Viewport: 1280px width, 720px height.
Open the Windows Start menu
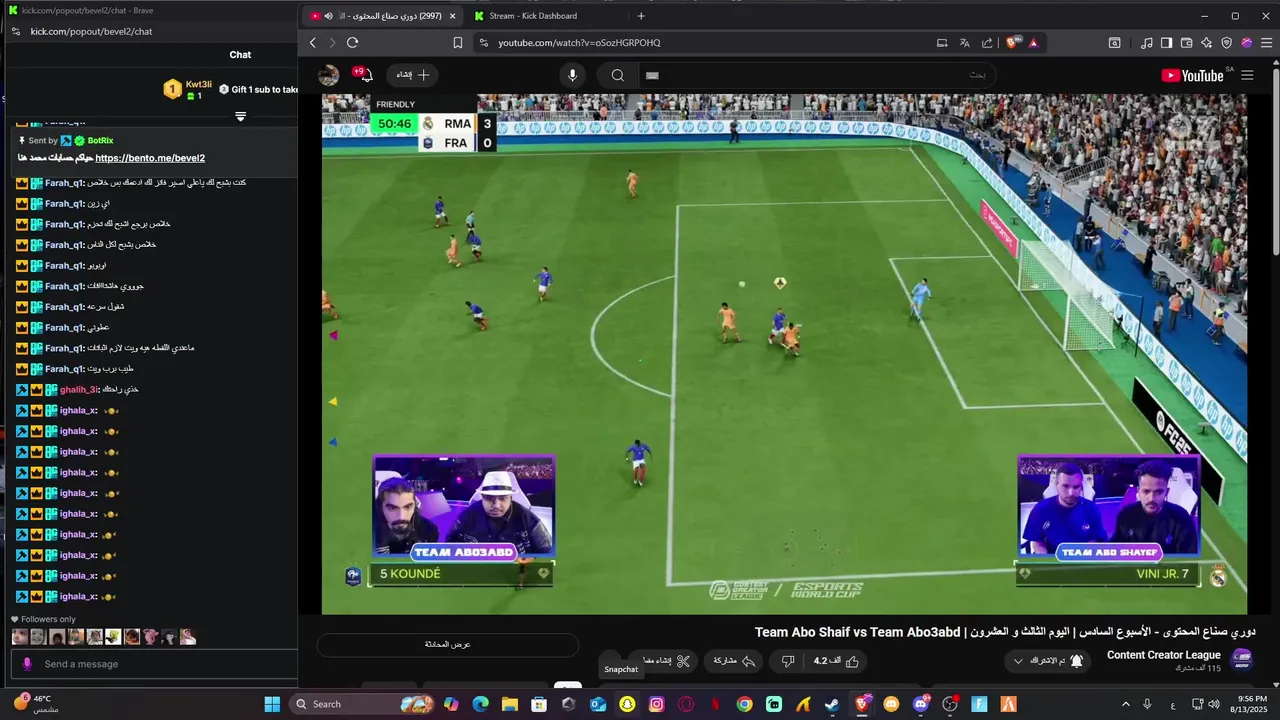click(272, 704)
